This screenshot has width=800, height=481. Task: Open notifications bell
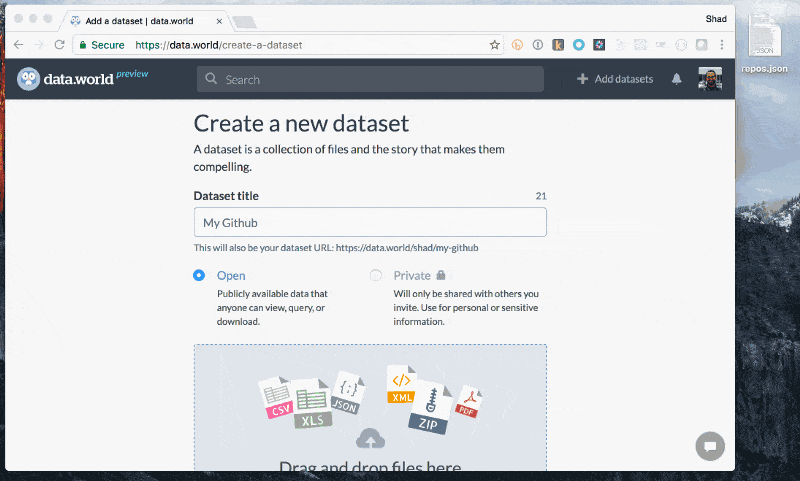point(677,79)
